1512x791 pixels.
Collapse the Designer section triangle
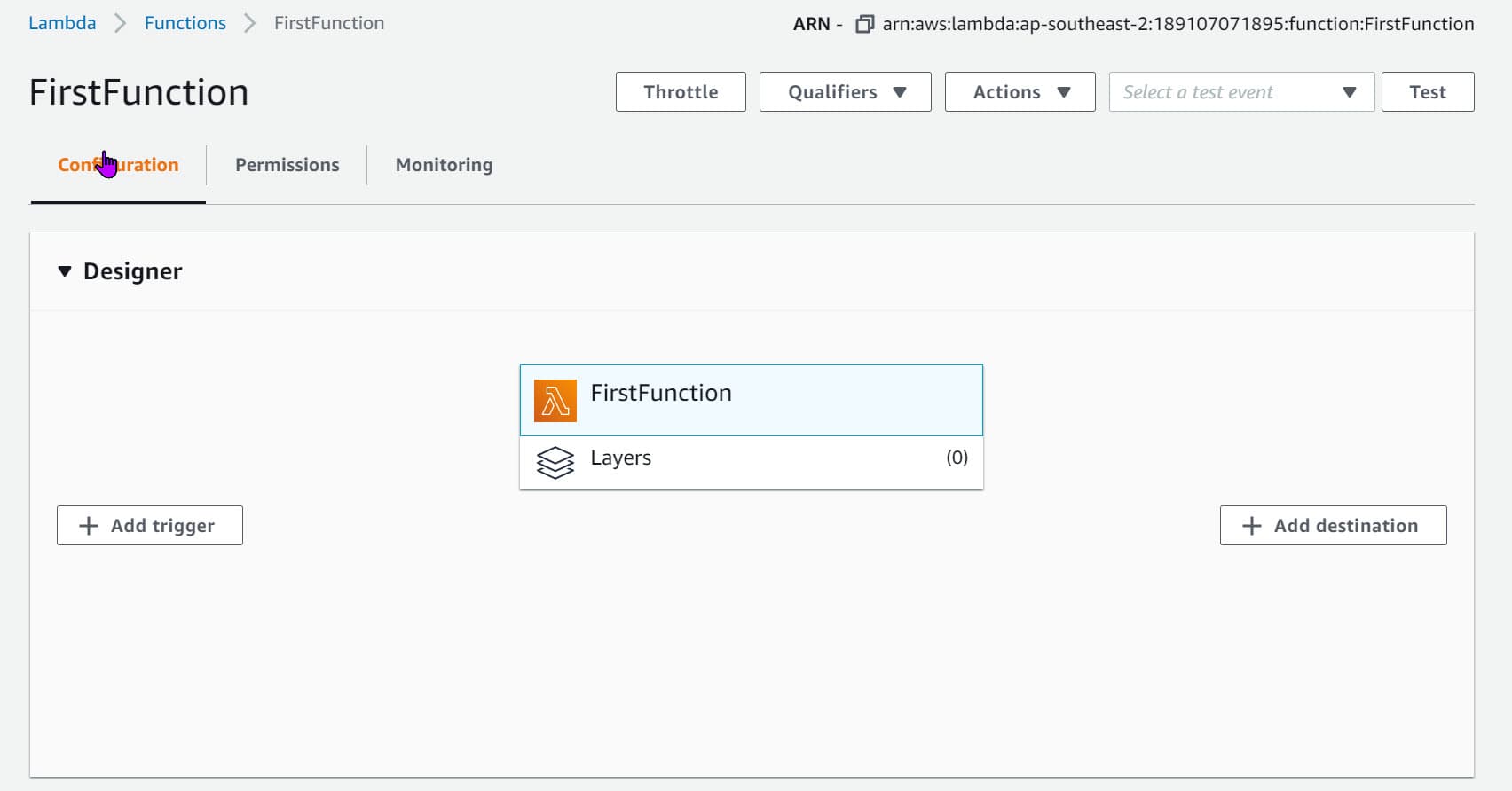tap(65, 271)
